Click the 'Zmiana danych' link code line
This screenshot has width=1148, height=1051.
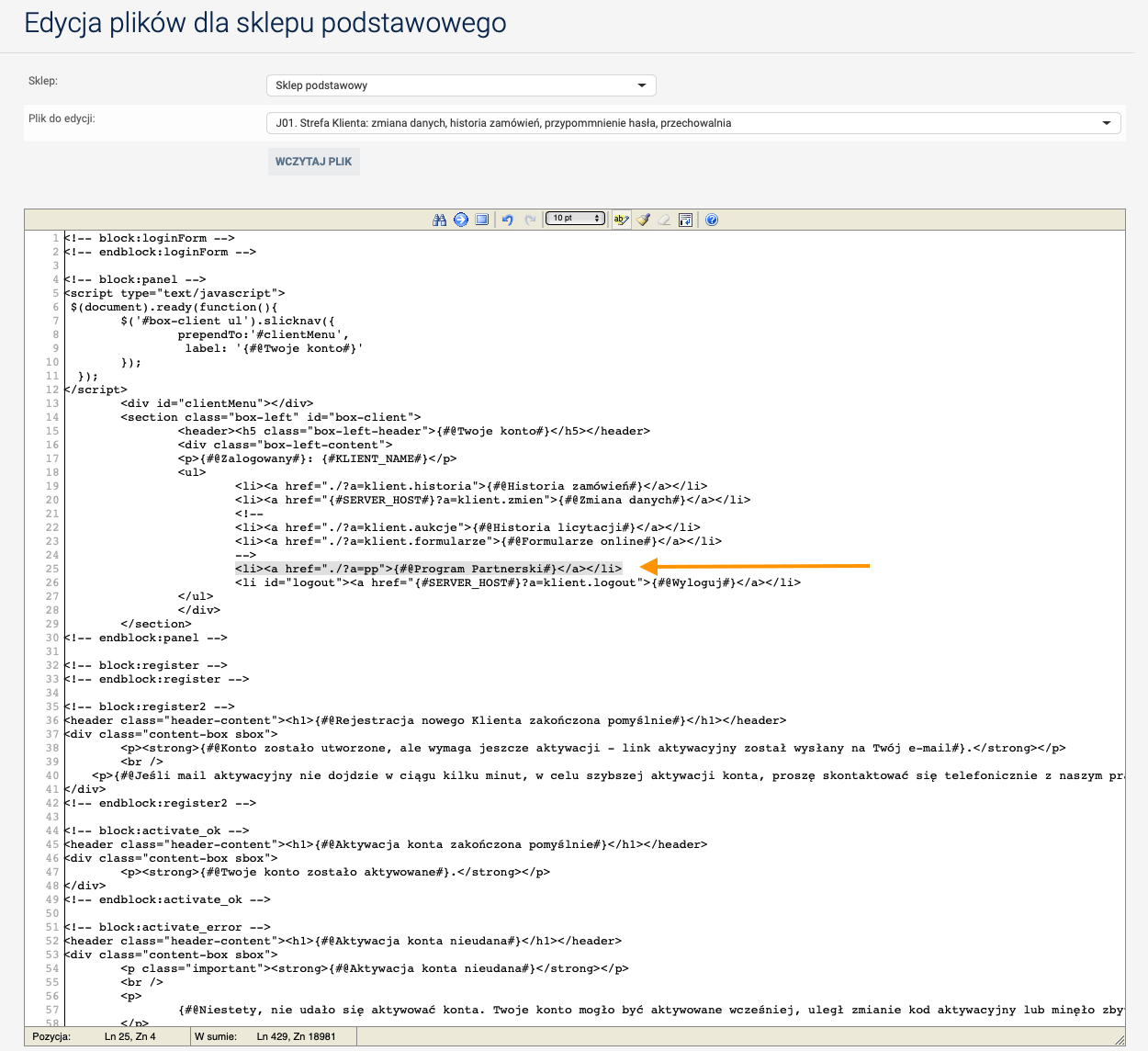pyautogui.click(x=493, y=500)
